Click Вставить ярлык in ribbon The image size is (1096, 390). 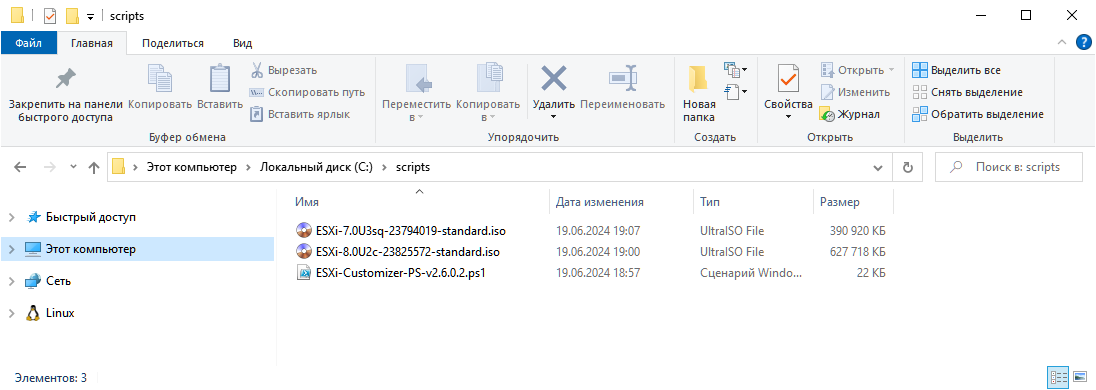(300, 114)
